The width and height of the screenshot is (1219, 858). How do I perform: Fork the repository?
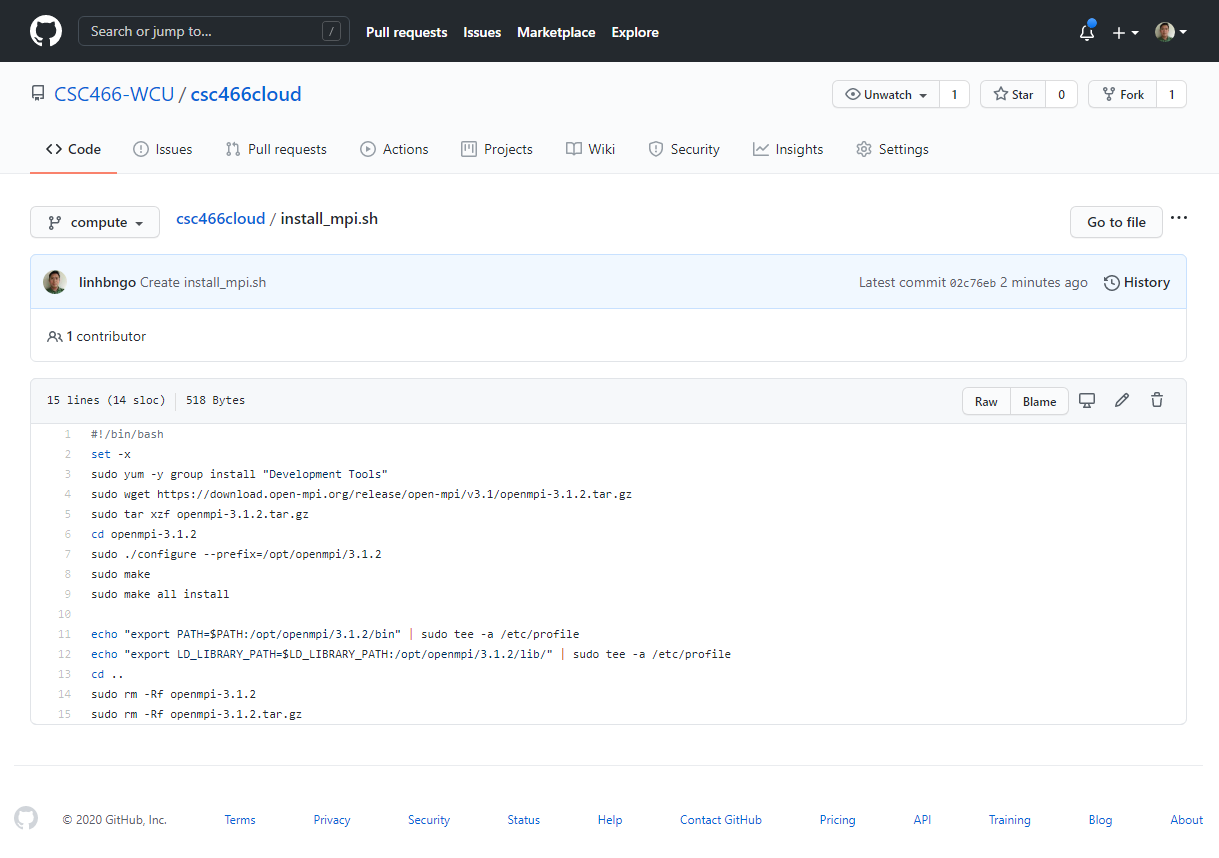pos(1122,95)
